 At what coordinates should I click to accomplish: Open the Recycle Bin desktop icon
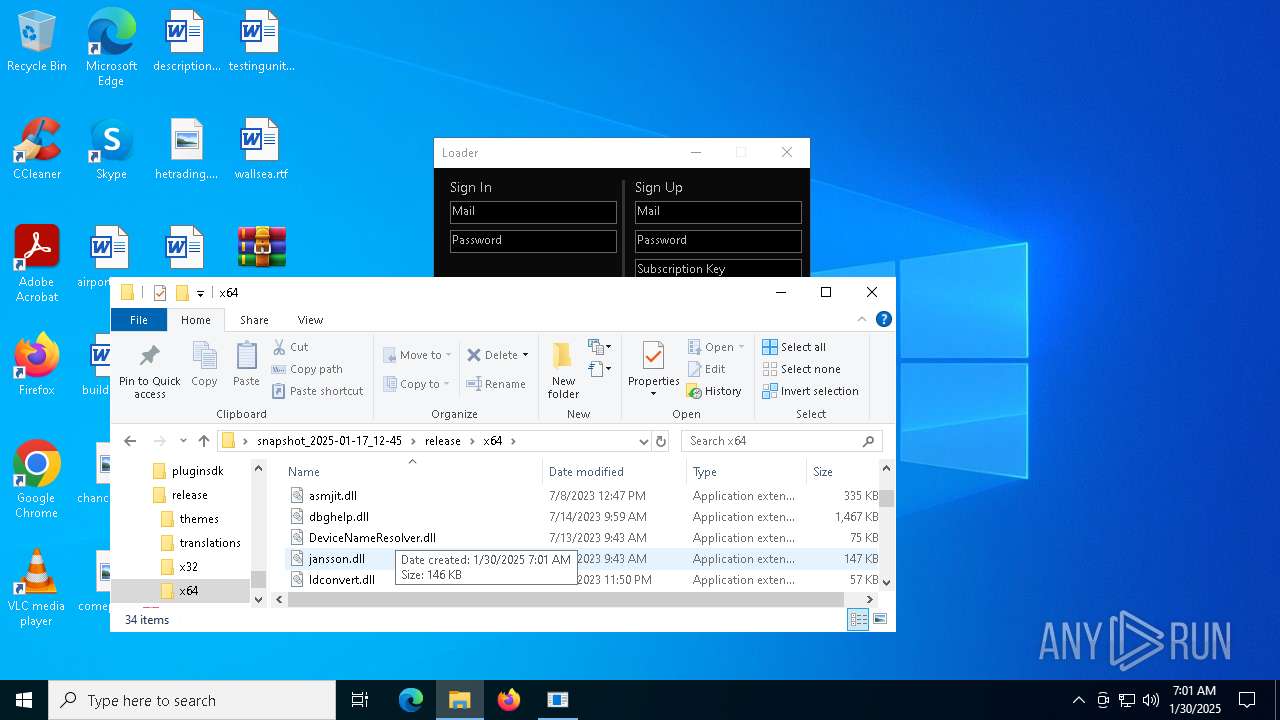point(37,41)
